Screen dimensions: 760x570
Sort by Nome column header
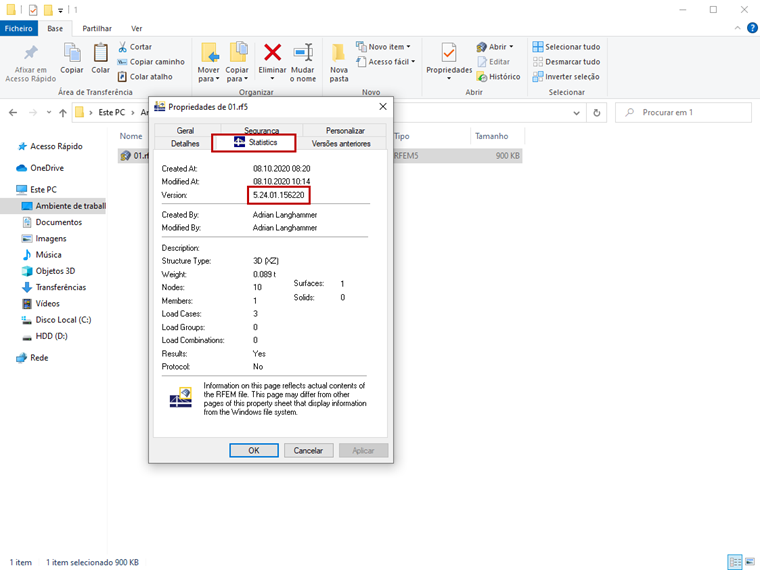coord(131,136)
